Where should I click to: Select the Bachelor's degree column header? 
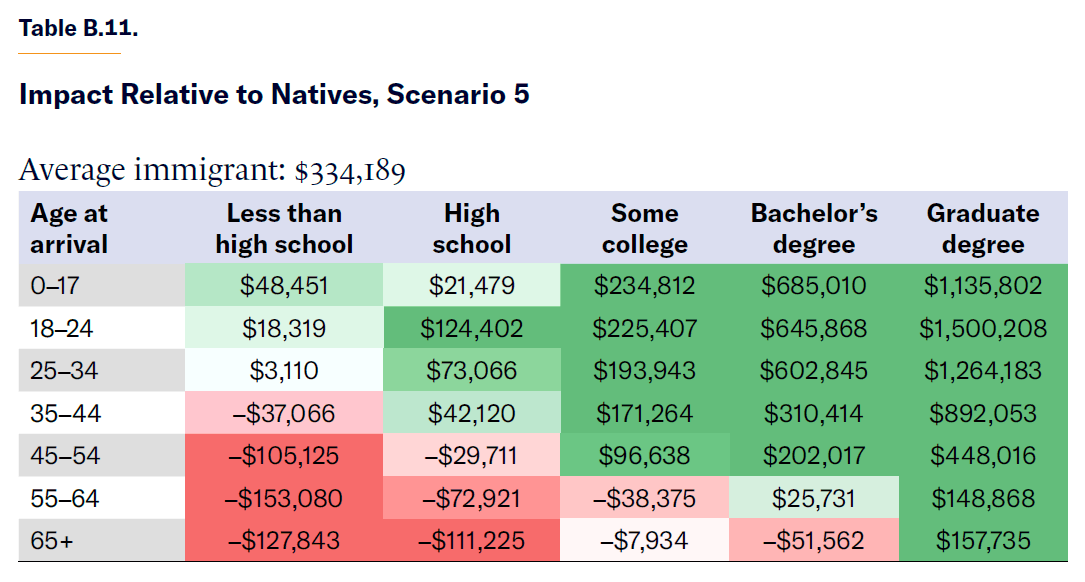[x=814, y=228]
